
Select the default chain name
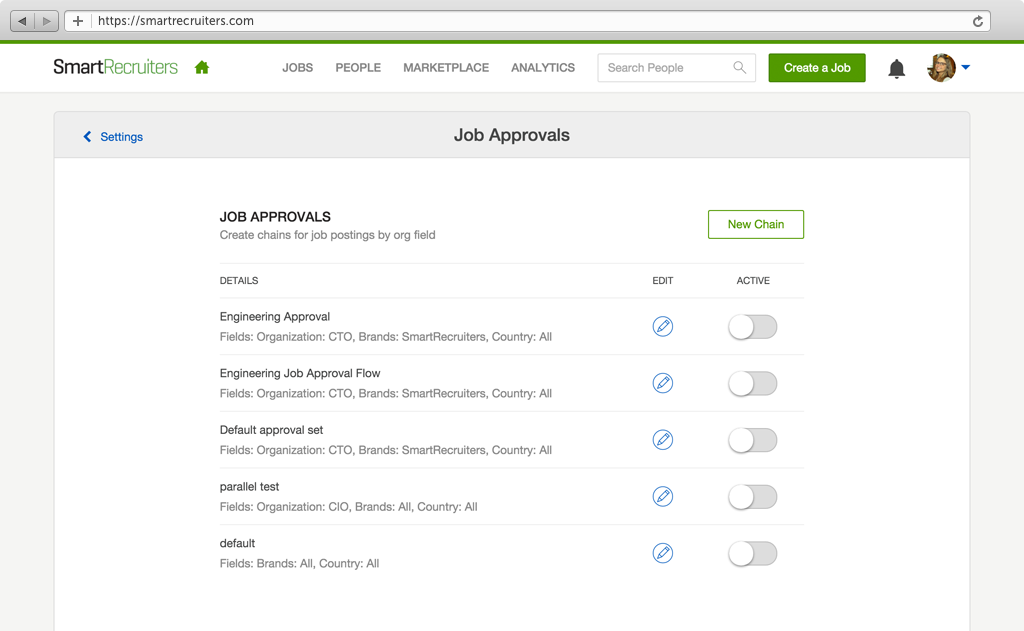237,543
